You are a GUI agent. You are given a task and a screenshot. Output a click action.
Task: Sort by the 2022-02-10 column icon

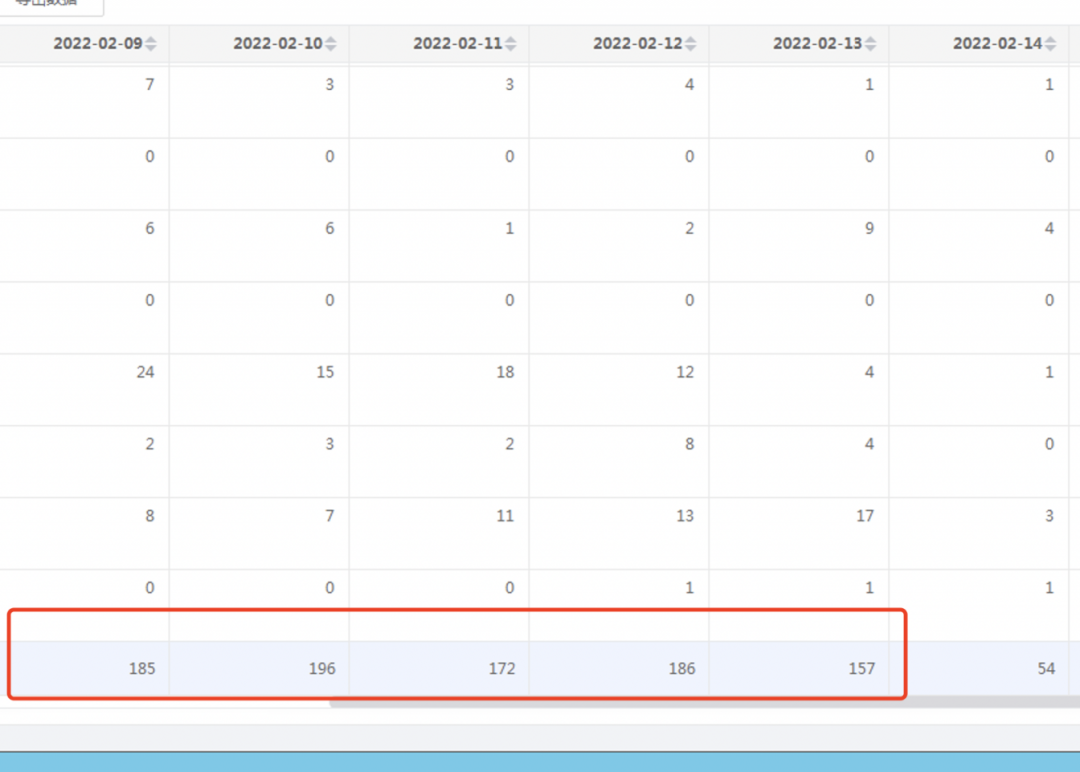tap(331, 44)
